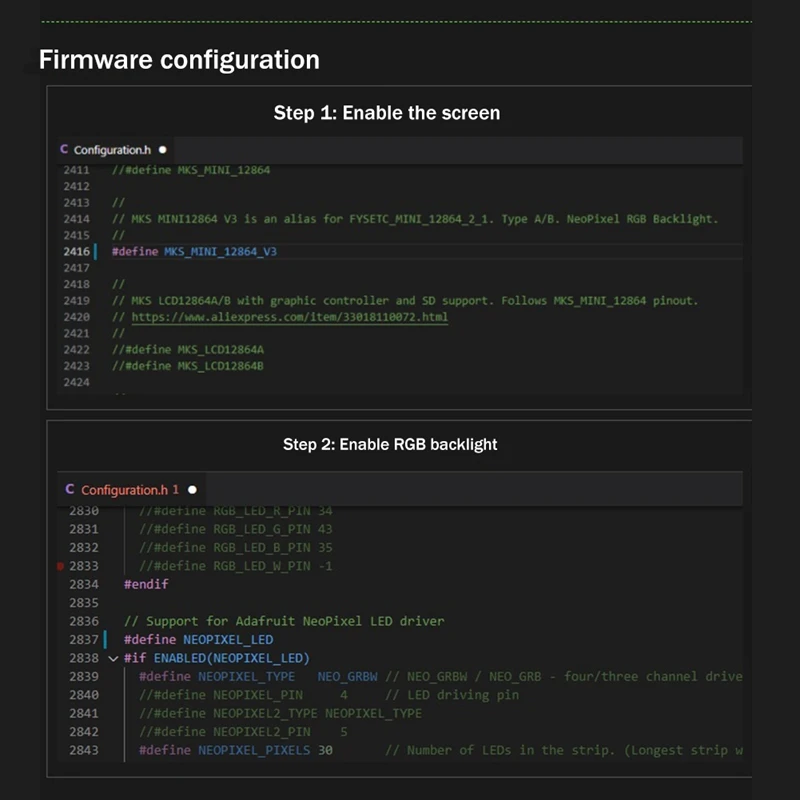The width and height of the screenshot is (800, 800).
Task: Click line number 2416 in the gutter
Action: tap(76, 252)
